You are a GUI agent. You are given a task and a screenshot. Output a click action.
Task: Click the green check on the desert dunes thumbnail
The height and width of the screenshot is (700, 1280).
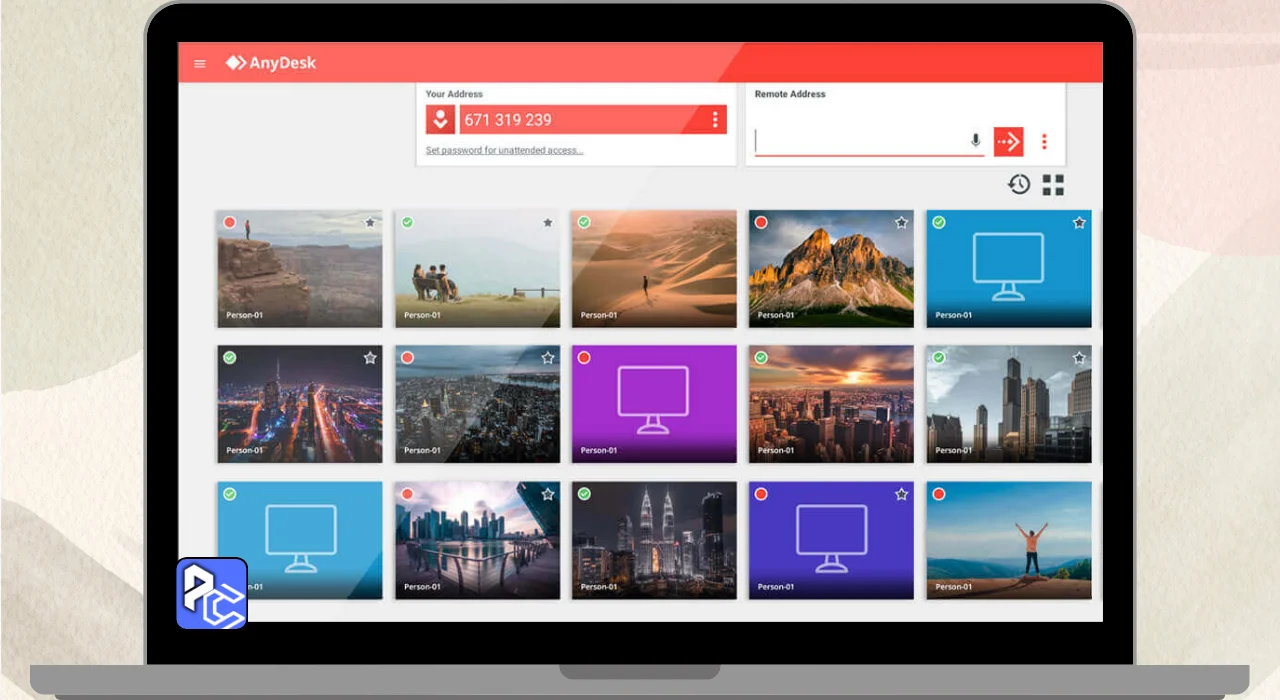tap(584, 222)
